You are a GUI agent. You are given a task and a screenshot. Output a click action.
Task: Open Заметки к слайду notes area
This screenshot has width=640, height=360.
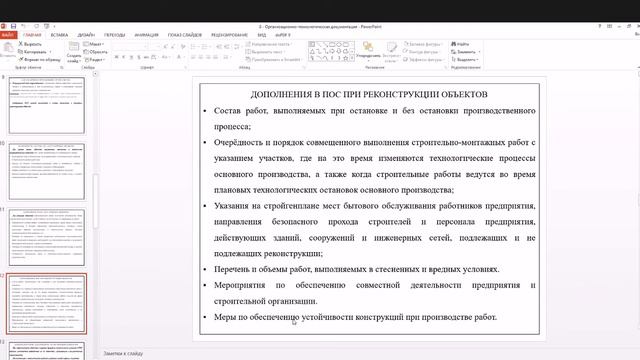(x=123, y=353)
